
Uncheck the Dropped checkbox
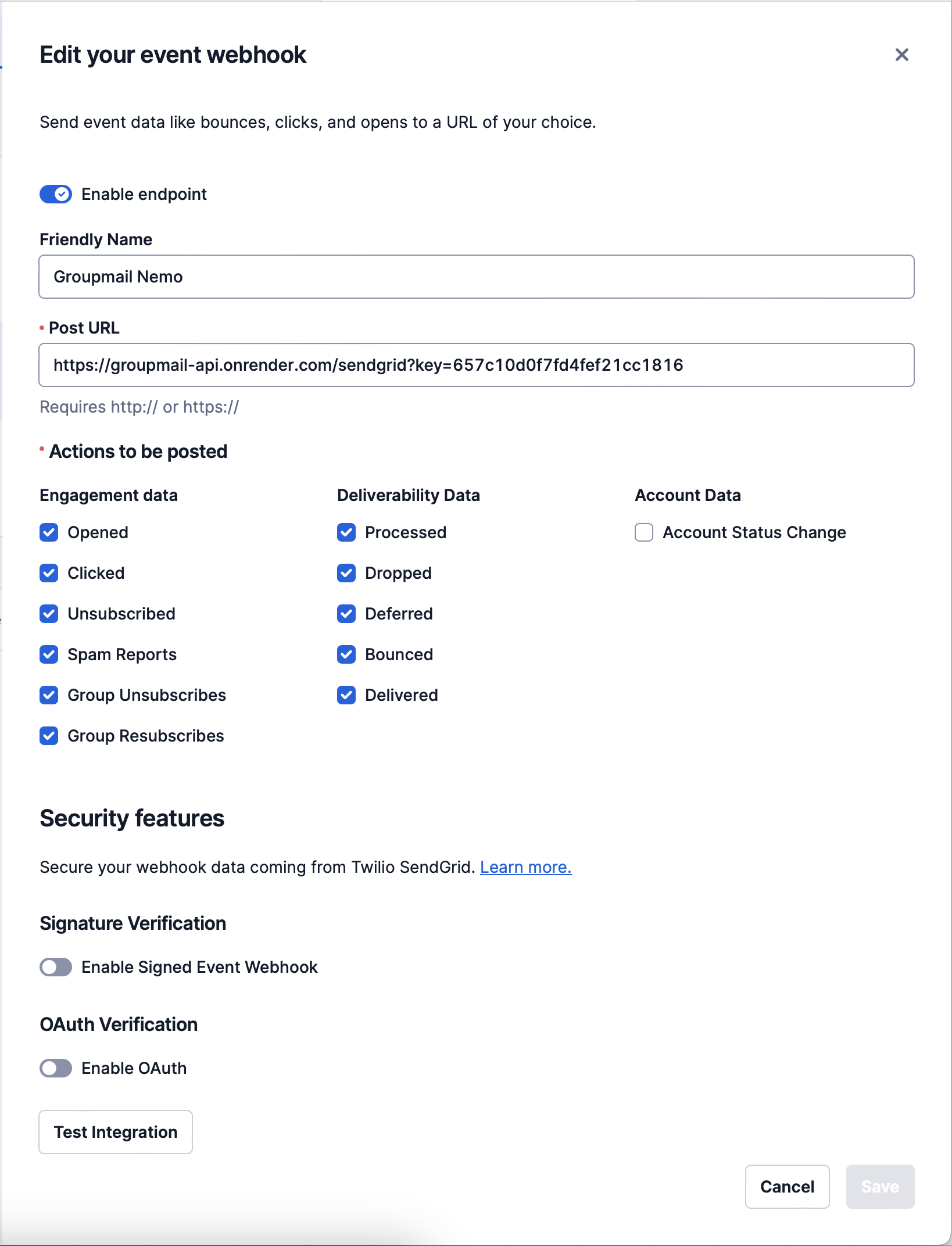[346, 573]
